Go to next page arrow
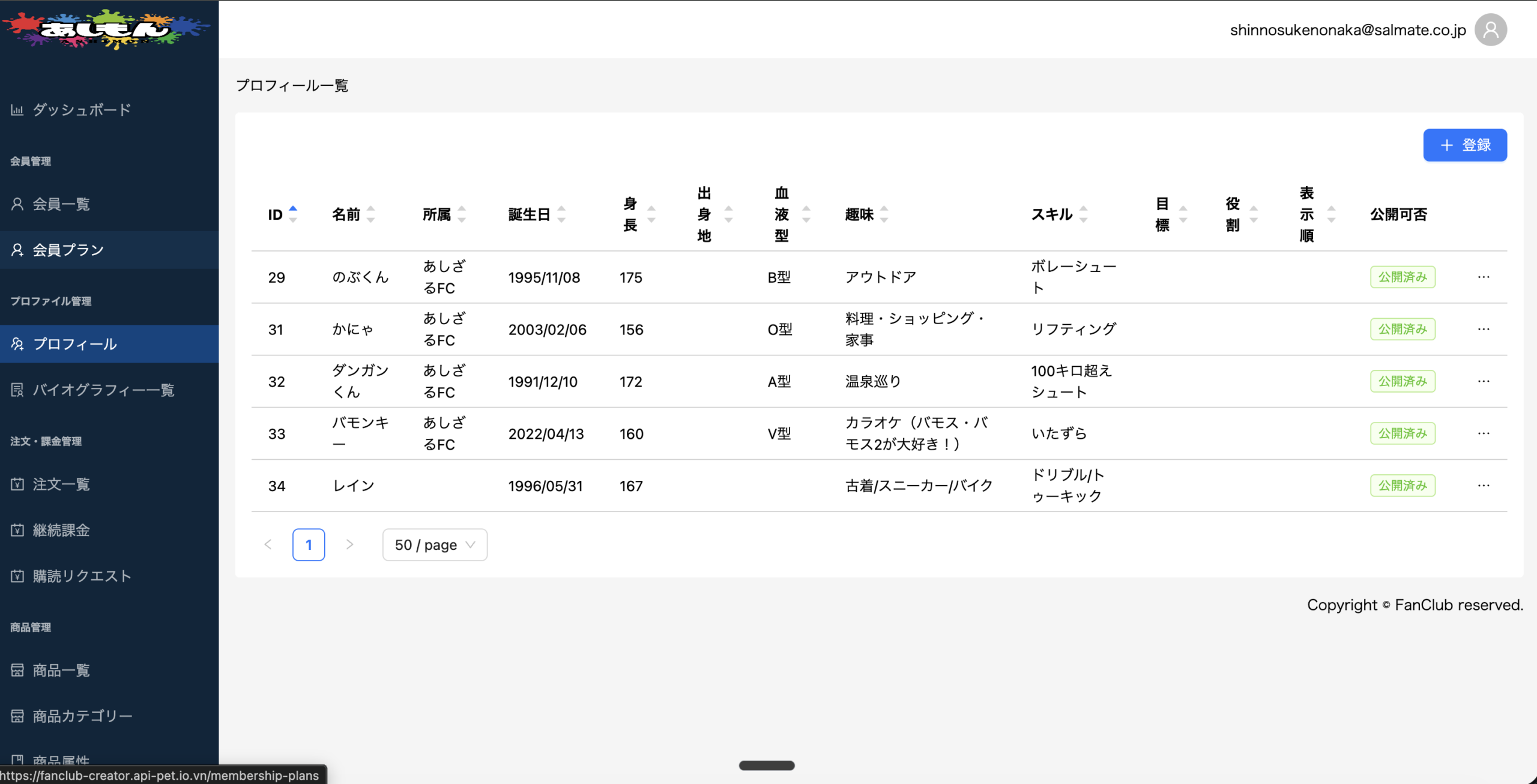 click(349, 544)
